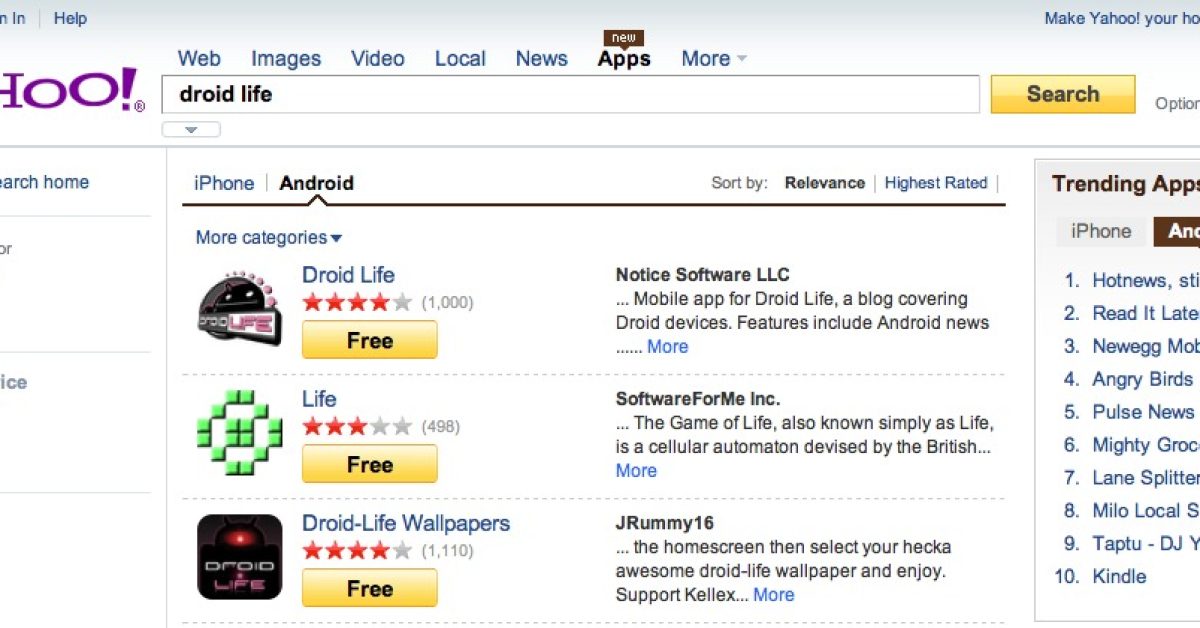Select iPhone tab in Trending Apps

tap(1100, 231)
